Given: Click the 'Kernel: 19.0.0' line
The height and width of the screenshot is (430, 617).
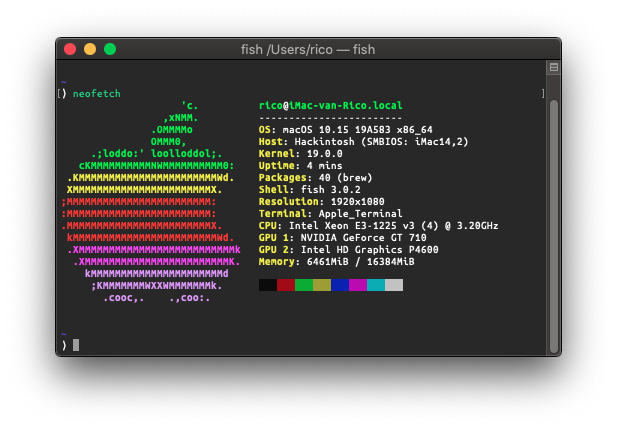Looking at the screenshot, I should click(x=300, y=153).
